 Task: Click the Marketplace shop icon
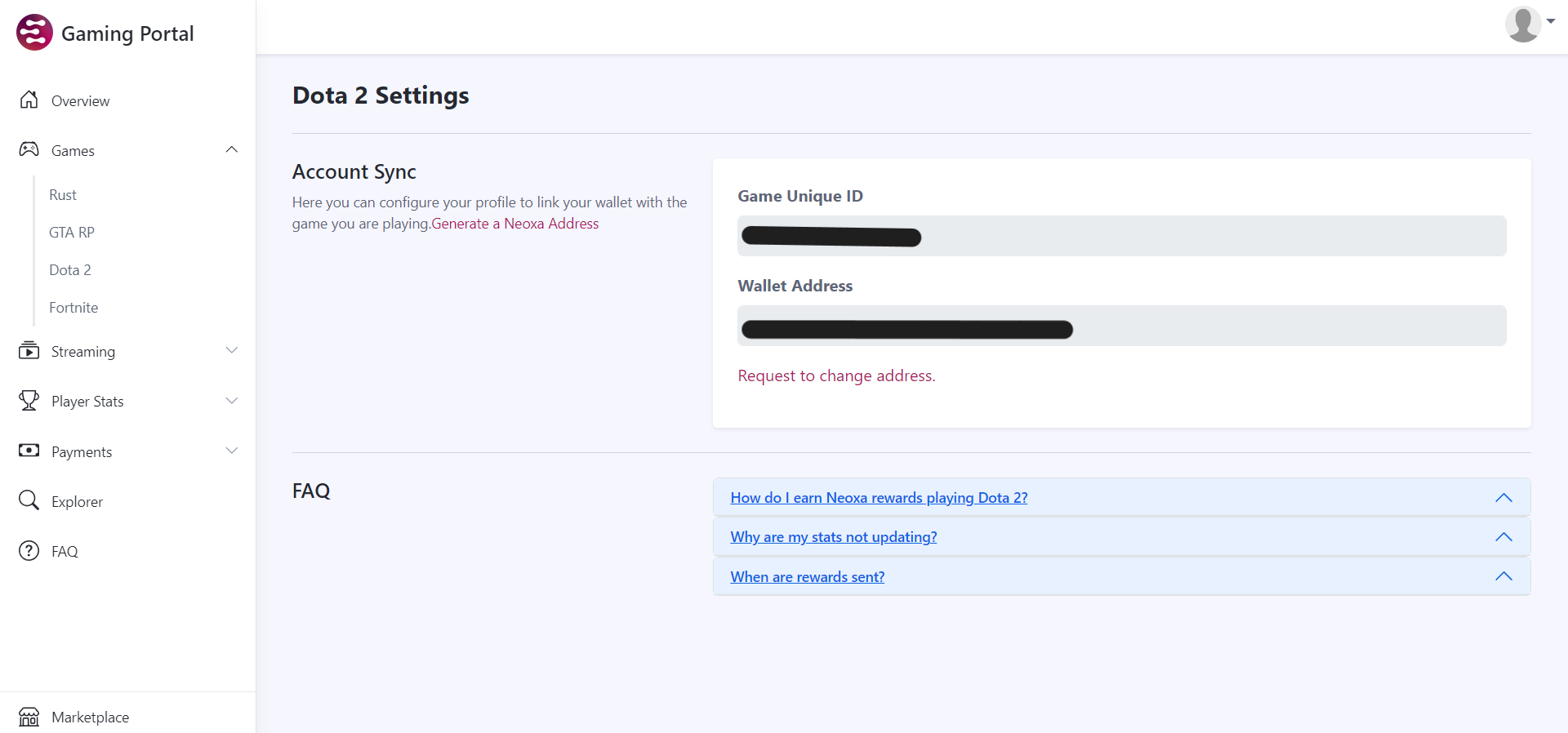click(x=29, y=717)
